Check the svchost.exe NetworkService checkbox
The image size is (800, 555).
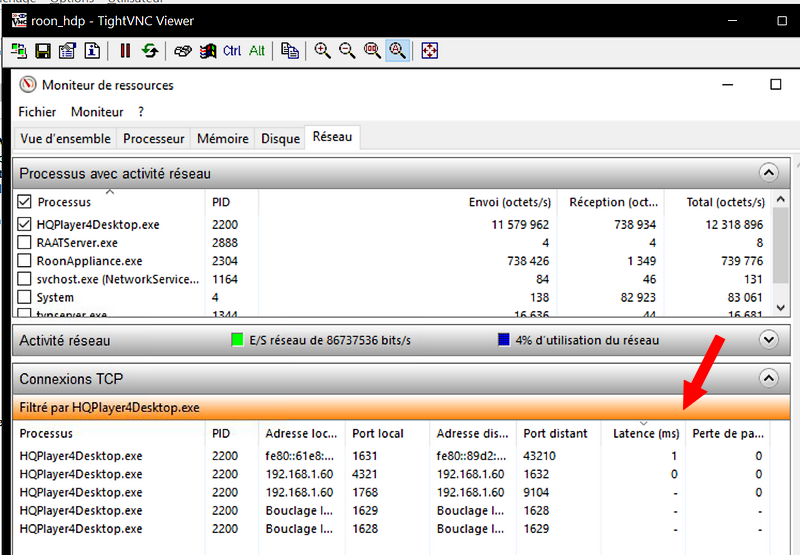pos(24,279)
